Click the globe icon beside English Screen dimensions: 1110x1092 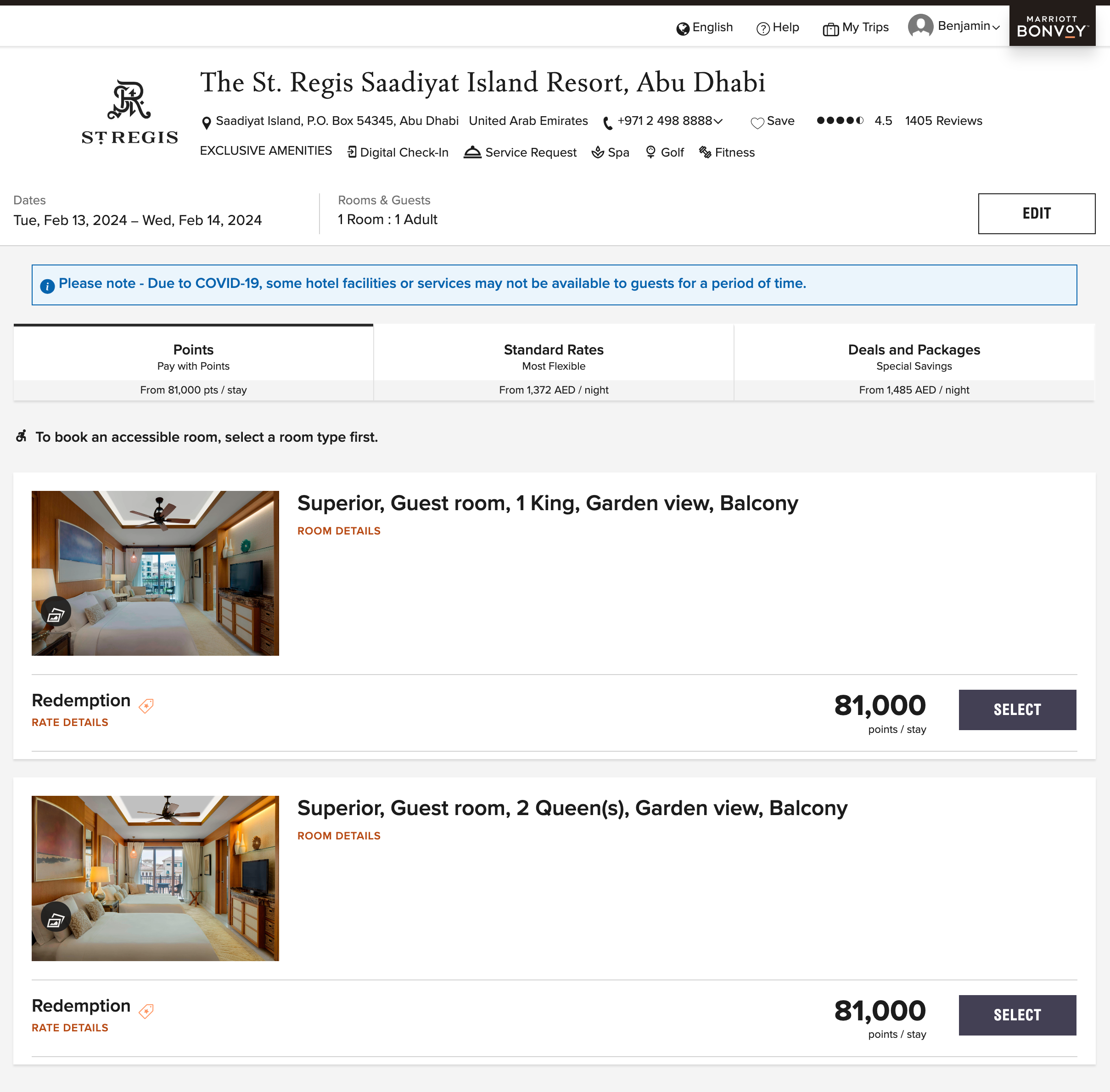click(682, 28)
